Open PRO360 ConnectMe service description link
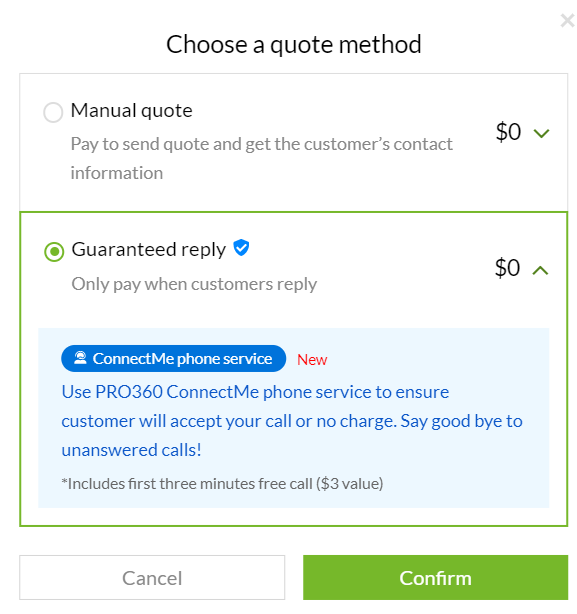The width and height of the screenshot is (577, 614). (292, 421)
